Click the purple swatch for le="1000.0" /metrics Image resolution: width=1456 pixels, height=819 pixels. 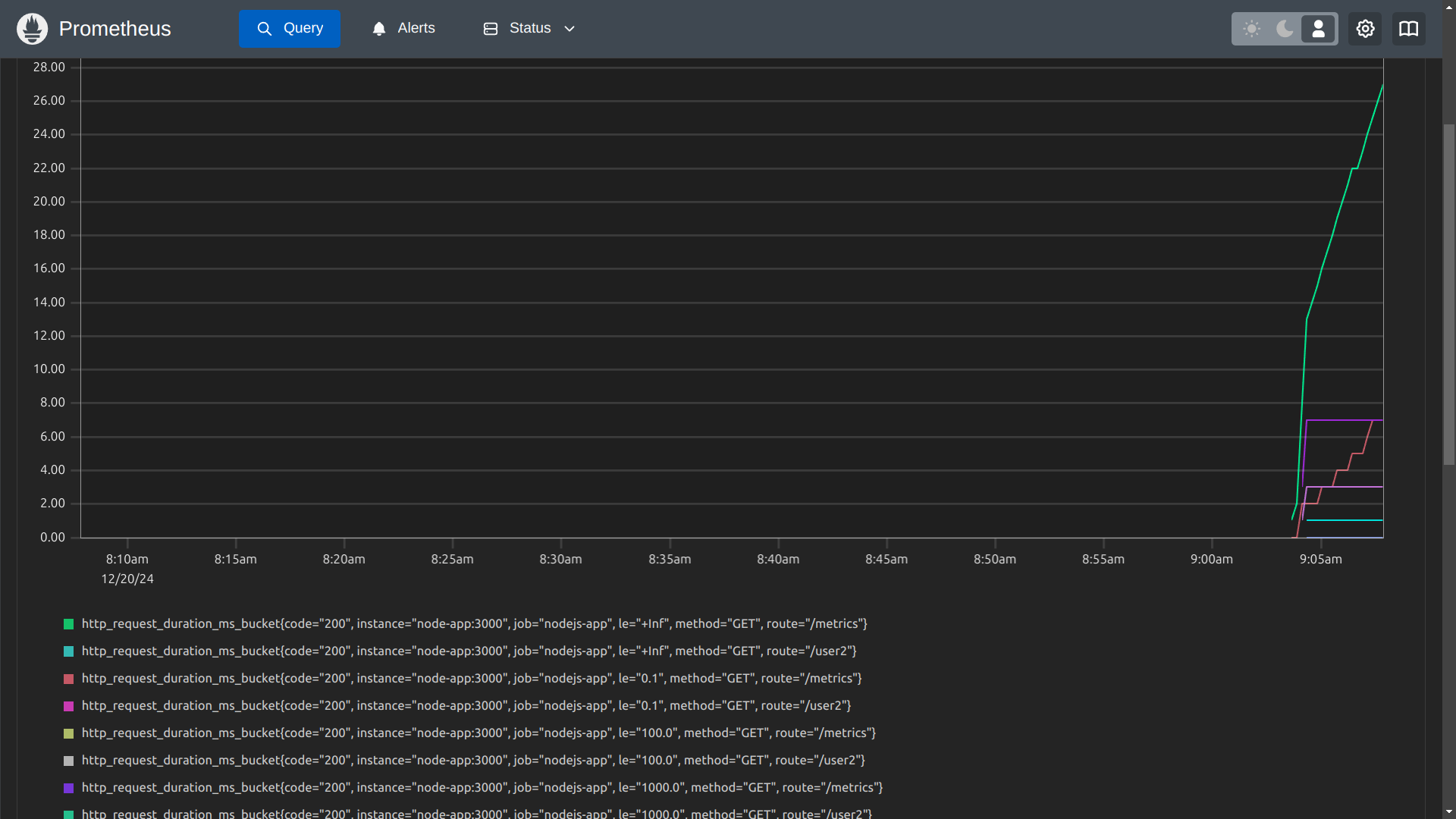coord(69,788)
